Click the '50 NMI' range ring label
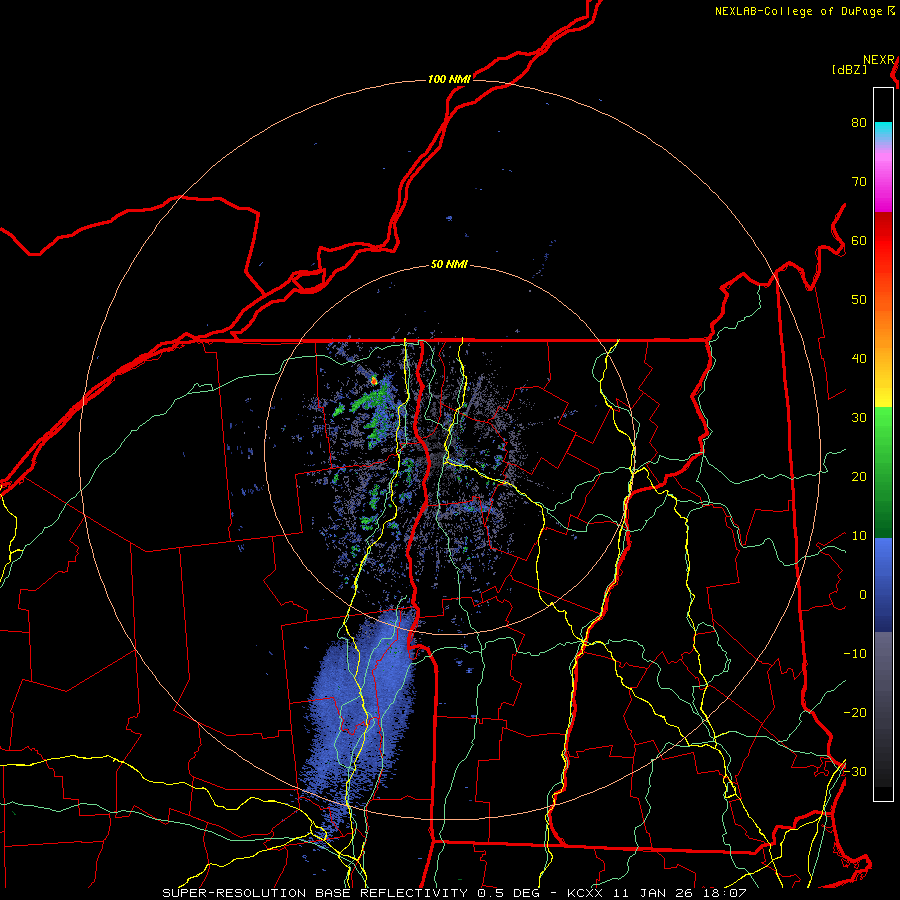The height and width of the screenshot is (900, 900). [x=449, y=265]
